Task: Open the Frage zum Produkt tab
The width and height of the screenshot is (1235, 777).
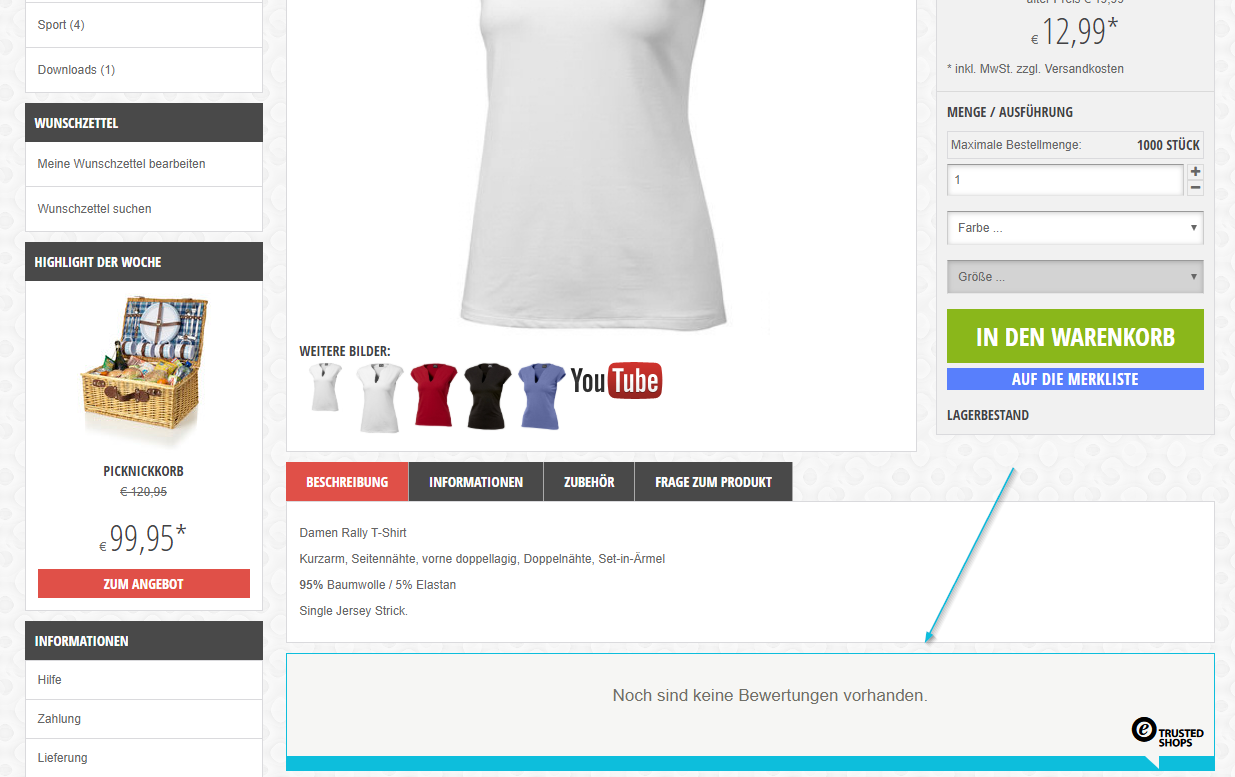Action: (713, 482)
